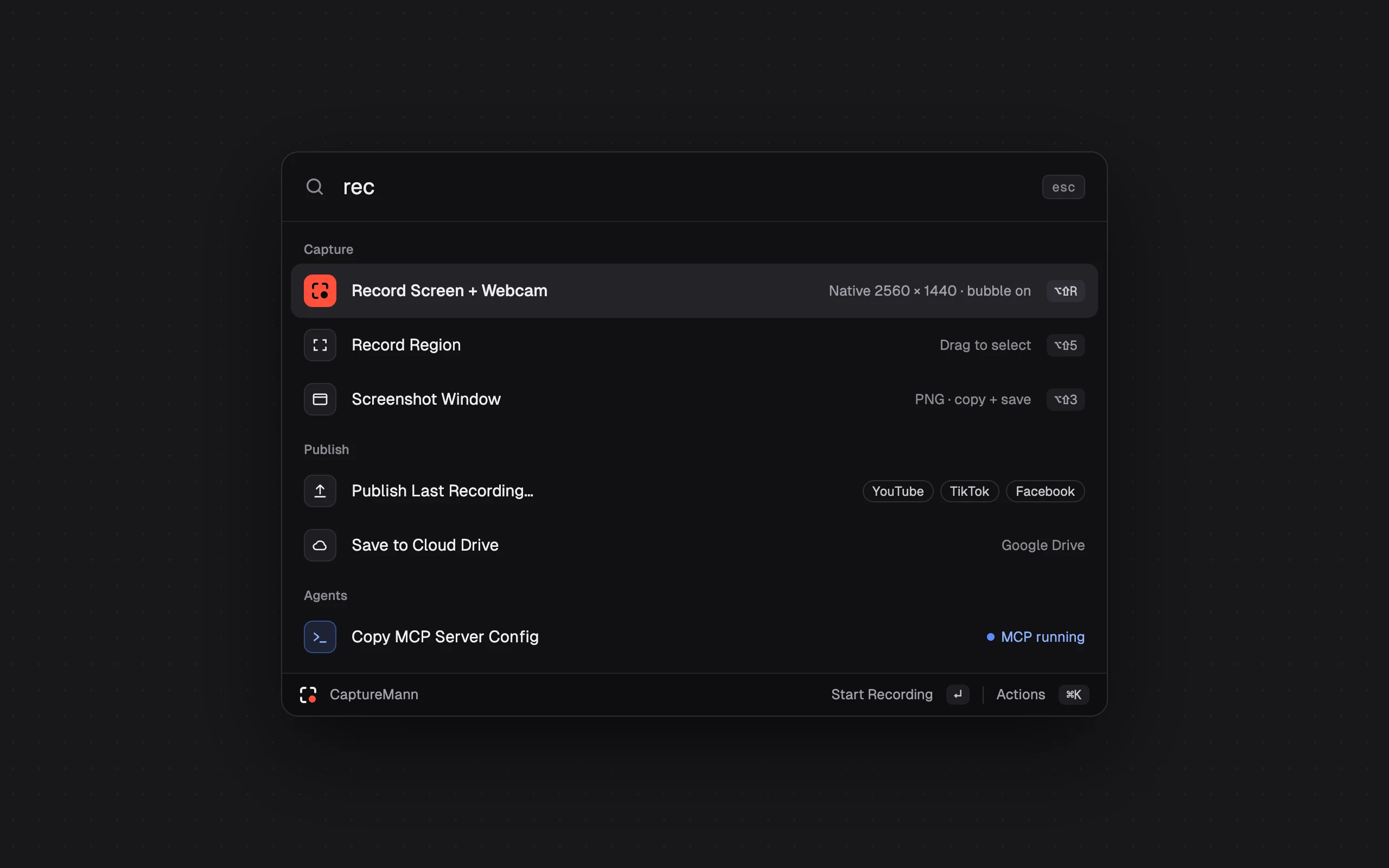Viewport: 1389px width, 868px height.
Task: Select the Save to Cloud Drive command
Action: pyautogui.click(x=694, y=545)
